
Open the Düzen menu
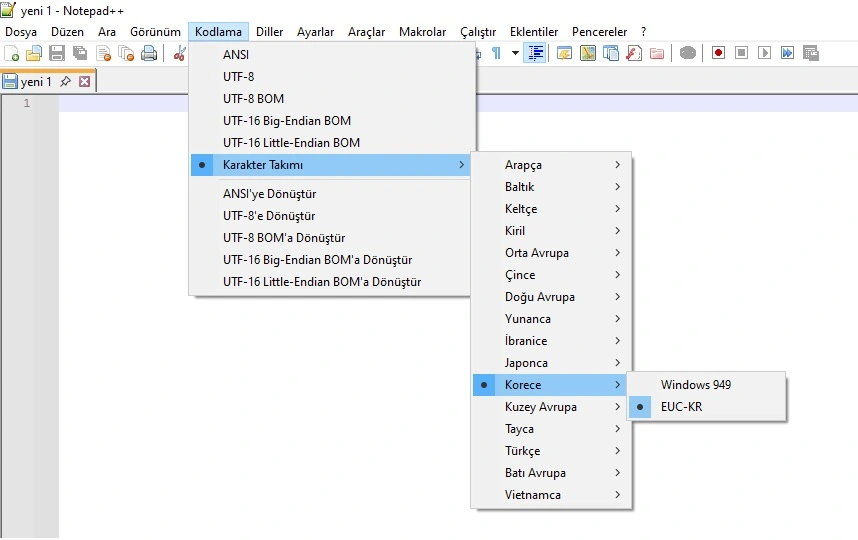pyautogui.click(x=67, y=32)
